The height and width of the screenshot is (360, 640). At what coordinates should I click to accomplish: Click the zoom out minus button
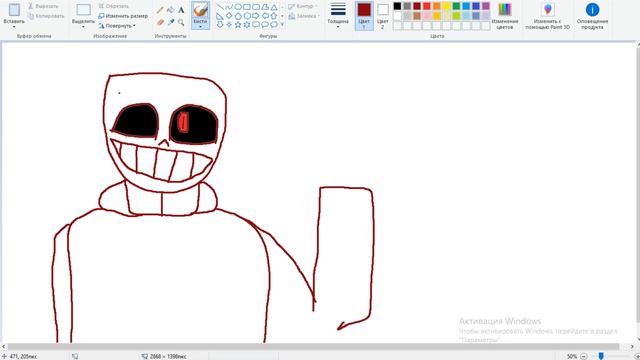point(584,356)
